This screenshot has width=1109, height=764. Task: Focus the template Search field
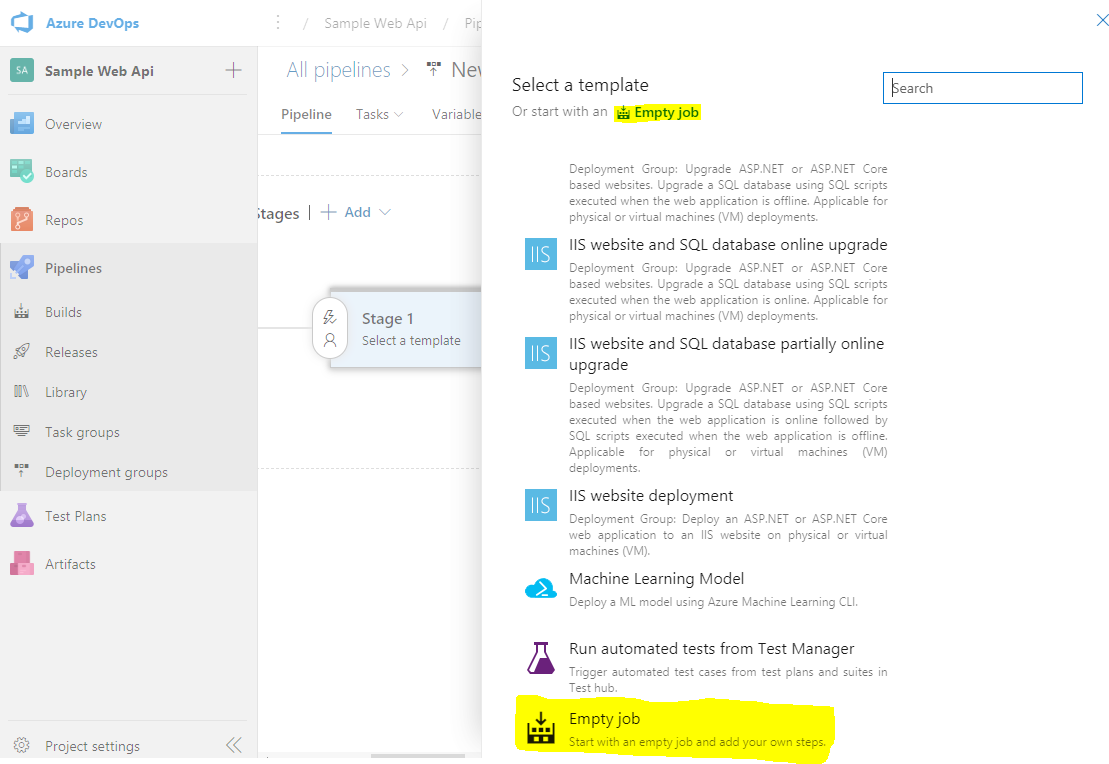pos(982,88)
